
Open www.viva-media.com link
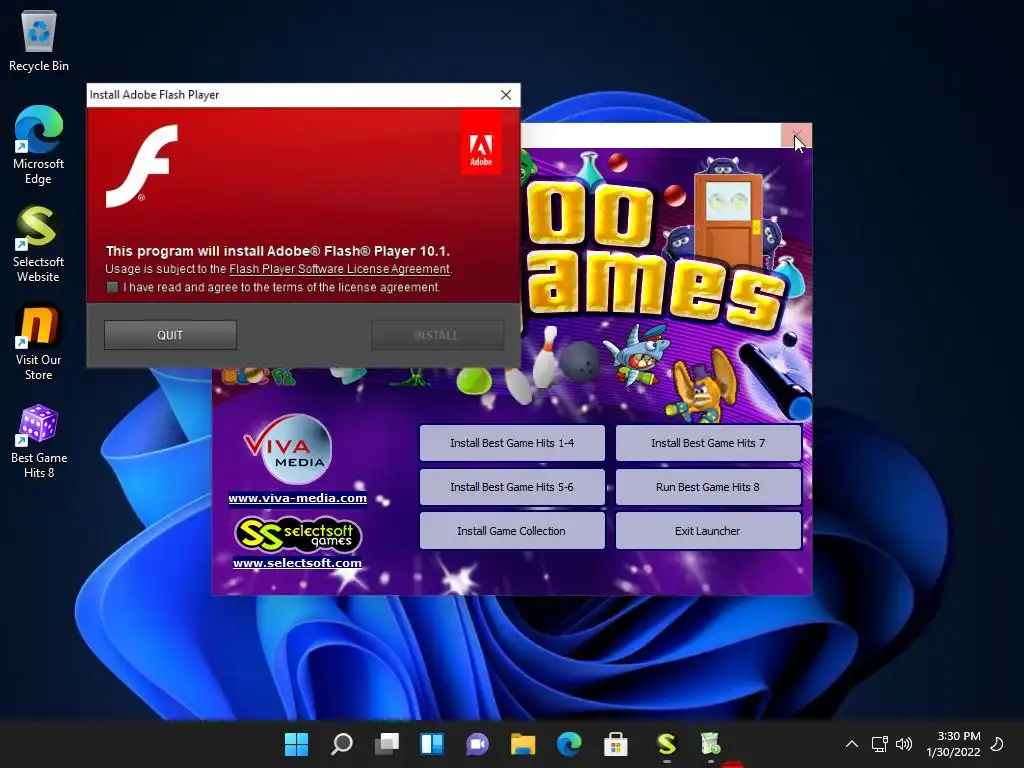tap(297, 498)
